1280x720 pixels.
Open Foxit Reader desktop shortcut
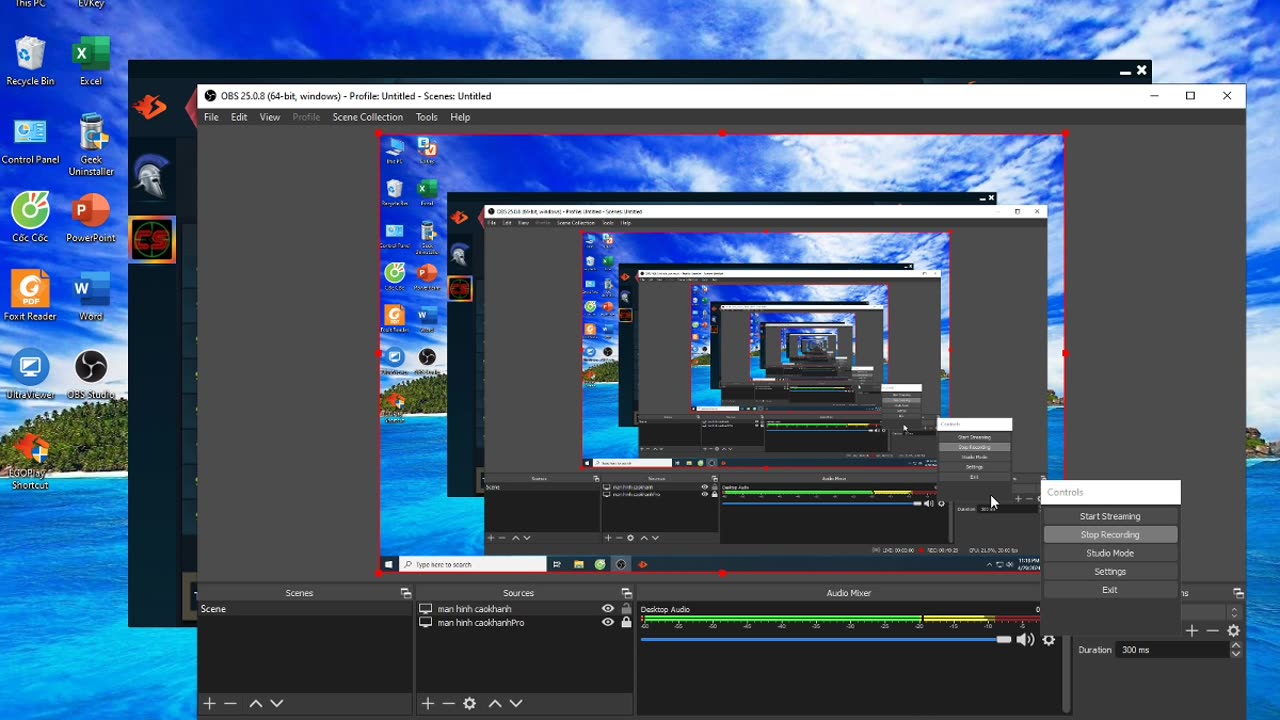(30, 296)
